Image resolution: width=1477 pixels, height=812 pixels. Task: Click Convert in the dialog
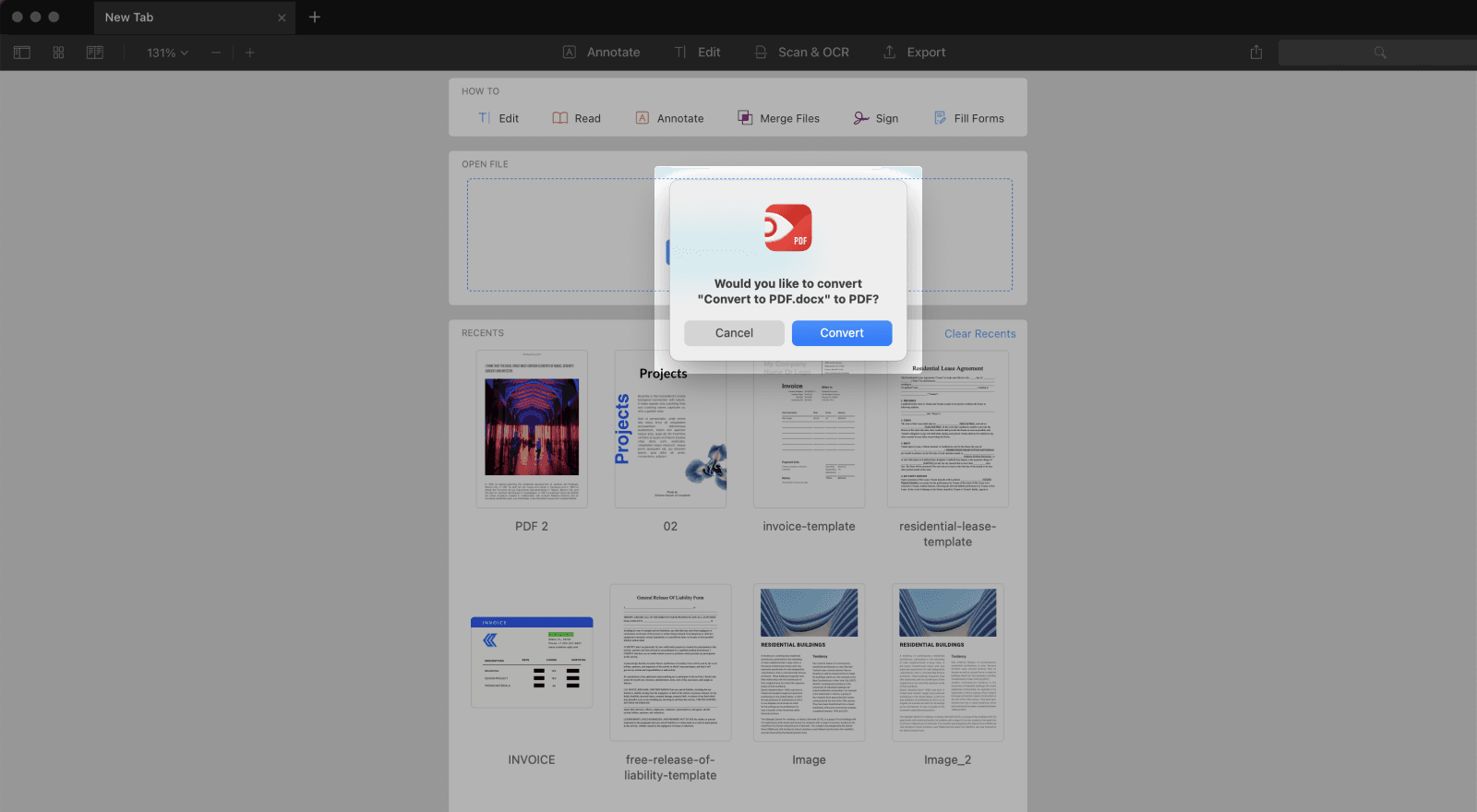click(x=842, y=333)
